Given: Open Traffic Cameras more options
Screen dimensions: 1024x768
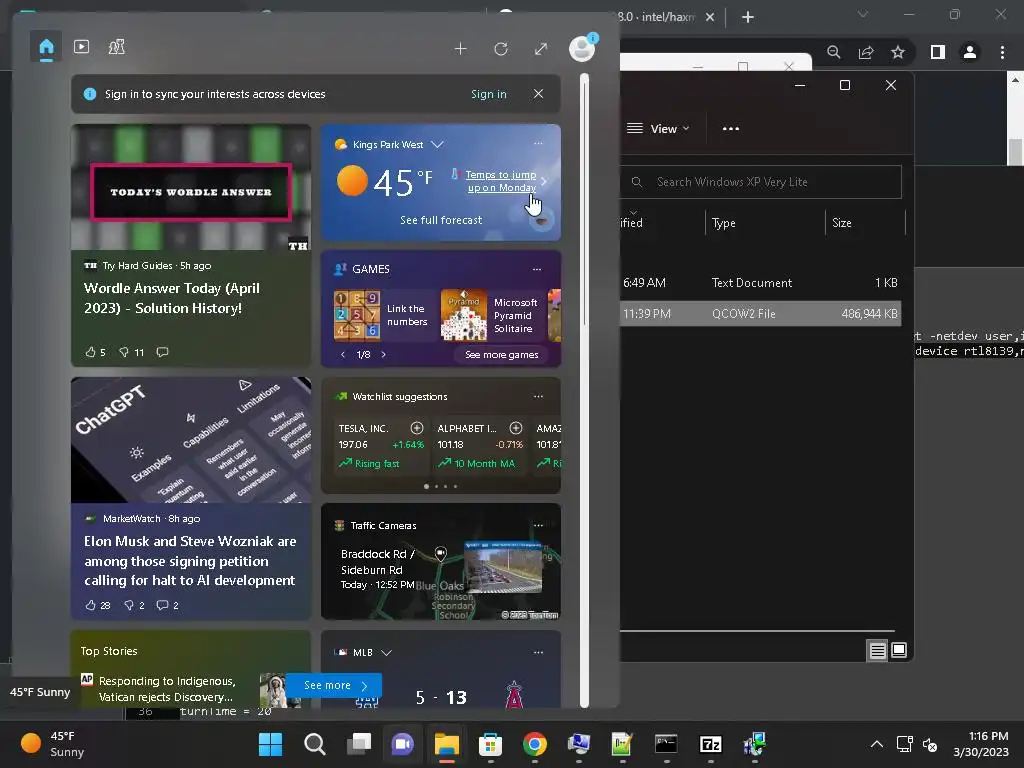Looking at the screenshot, I should [x=538, y=525].
